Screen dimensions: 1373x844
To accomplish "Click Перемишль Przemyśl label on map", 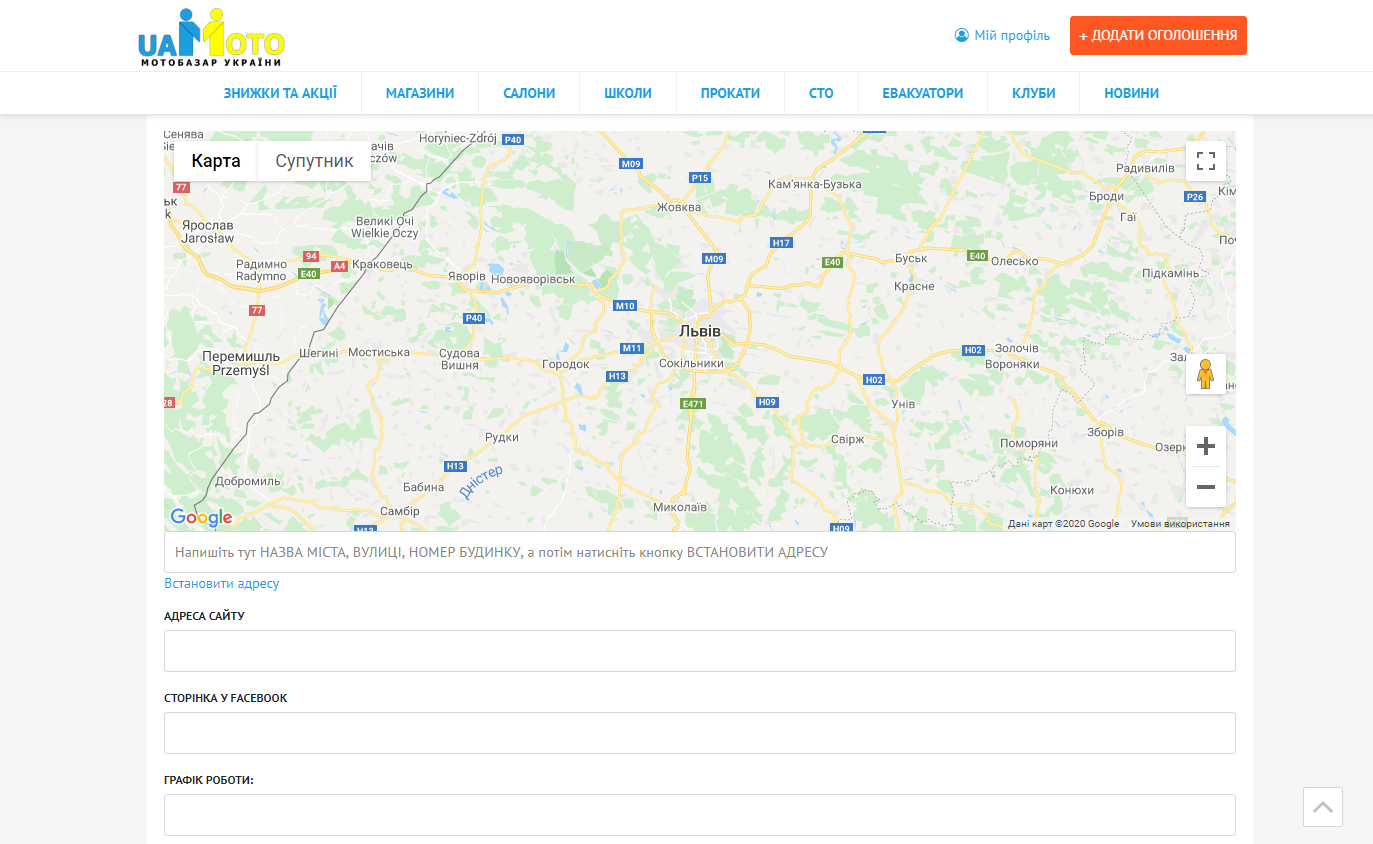I will (x=241, y=363).
